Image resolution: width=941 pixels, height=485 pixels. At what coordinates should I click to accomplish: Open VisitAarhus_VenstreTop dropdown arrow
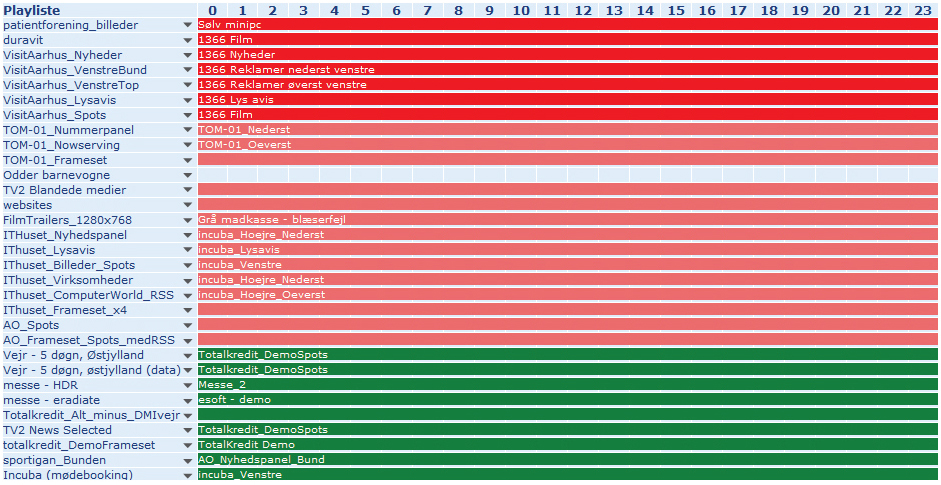pos(188,85)
